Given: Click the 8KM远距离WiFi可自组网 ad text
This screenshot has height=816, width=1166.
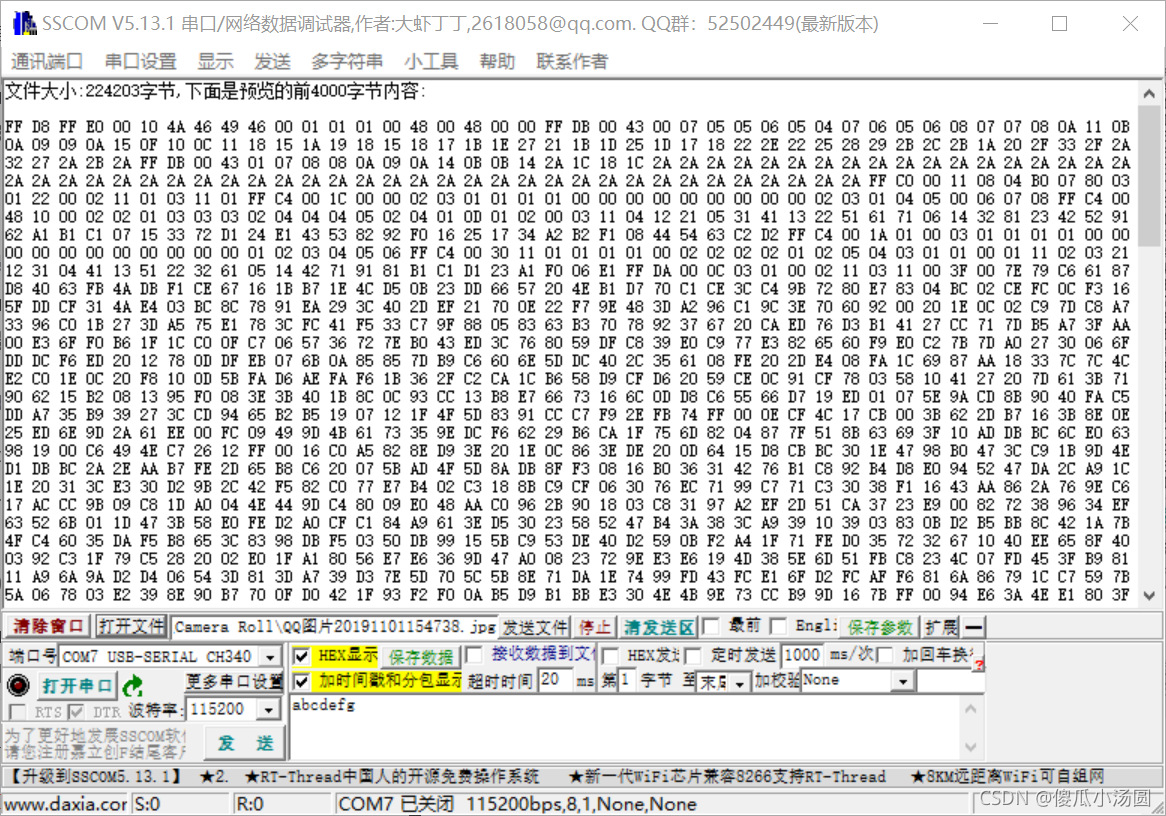Looking at the screenshot, I should point(1008,777).
